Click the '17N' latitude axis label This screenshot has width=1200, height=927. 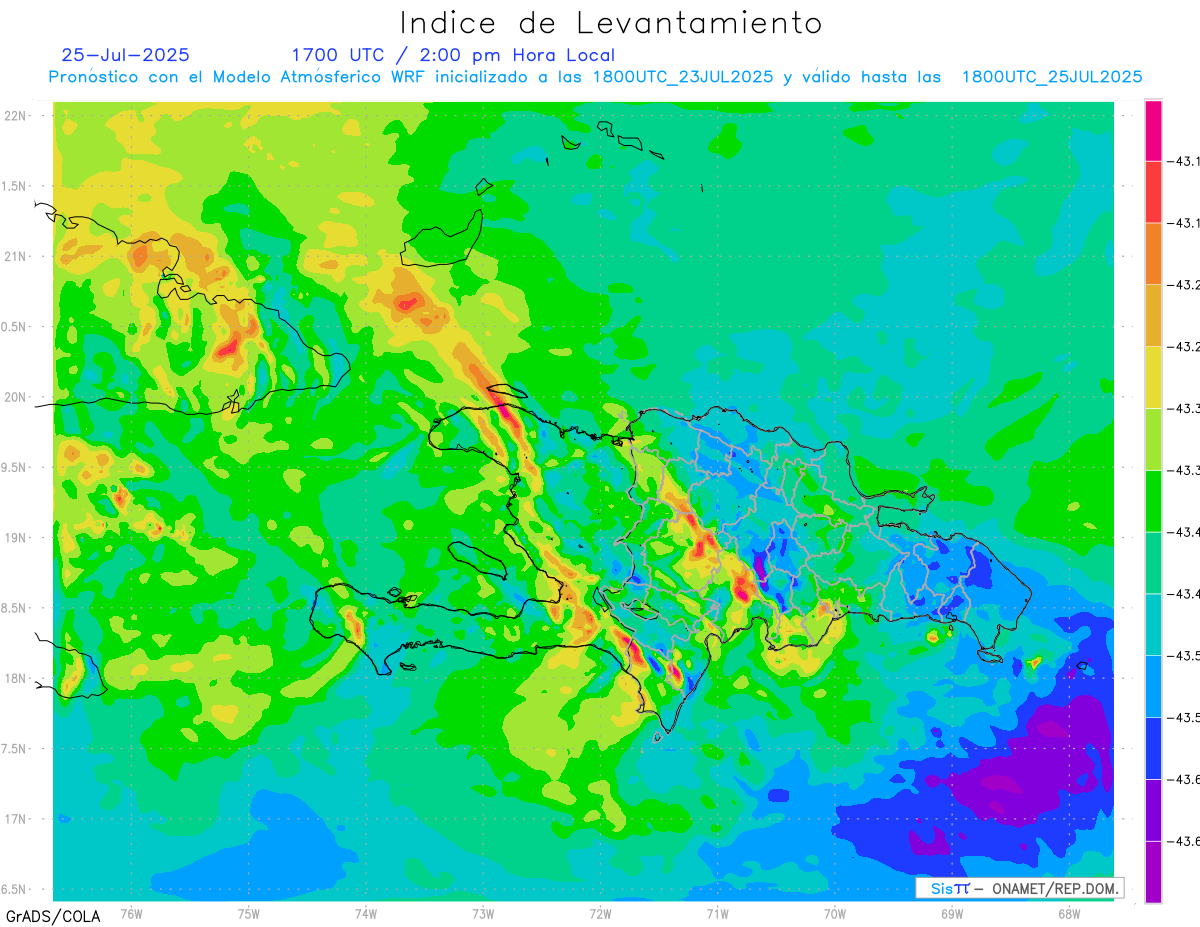pyautogui.click(x=15, y=819)
